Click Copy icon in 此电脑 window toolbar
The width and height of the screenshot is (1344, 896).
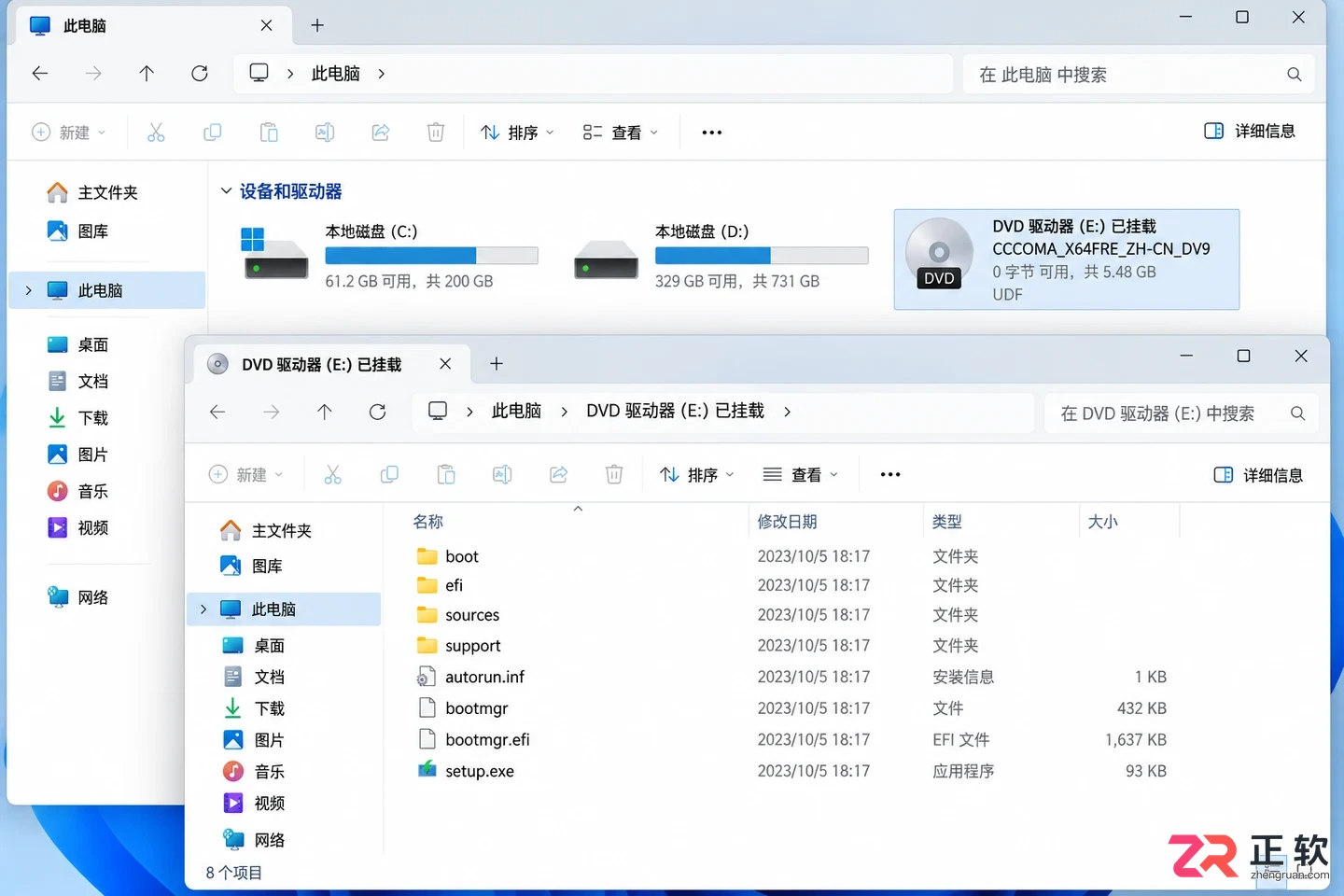tap(213, 133)
